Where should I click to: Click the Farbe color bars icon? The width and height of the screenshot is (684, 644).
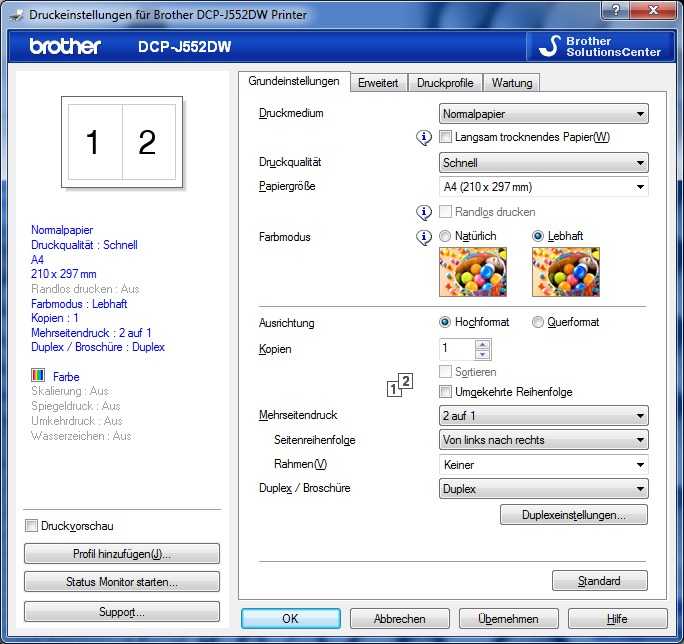[38, 375]
